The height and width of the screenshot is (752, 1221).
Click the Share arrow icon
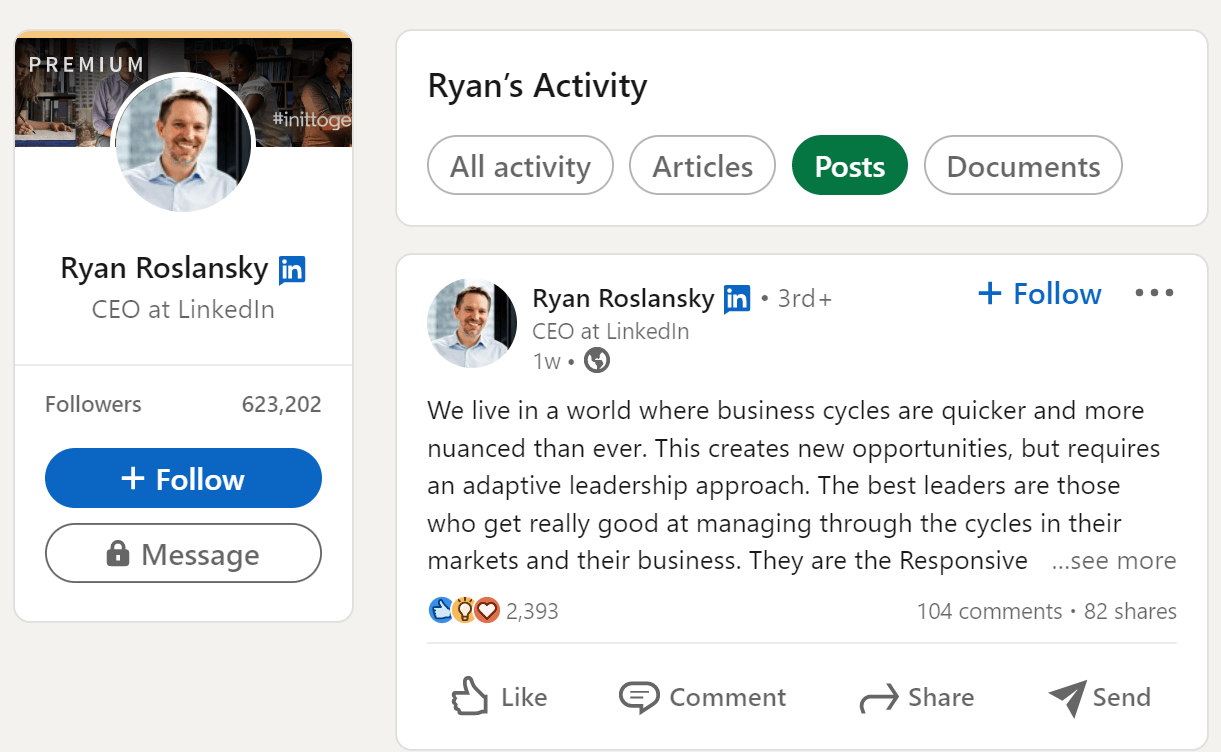coord(880,697)
